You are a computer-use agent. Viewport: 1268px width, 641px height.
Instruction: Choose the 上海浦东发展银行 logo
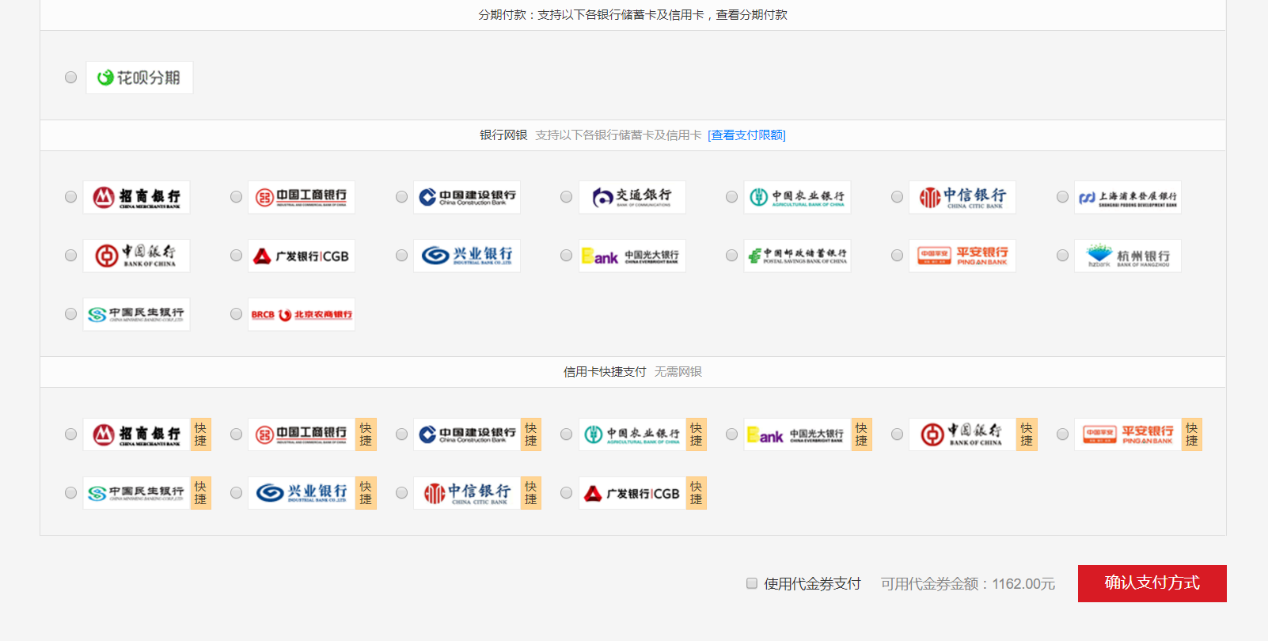click(x=1127, y=197)
